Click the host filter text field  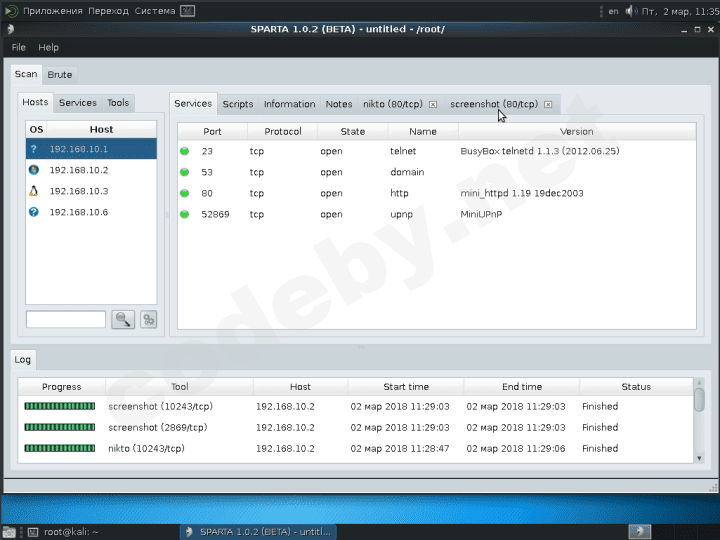pos(66,320)
